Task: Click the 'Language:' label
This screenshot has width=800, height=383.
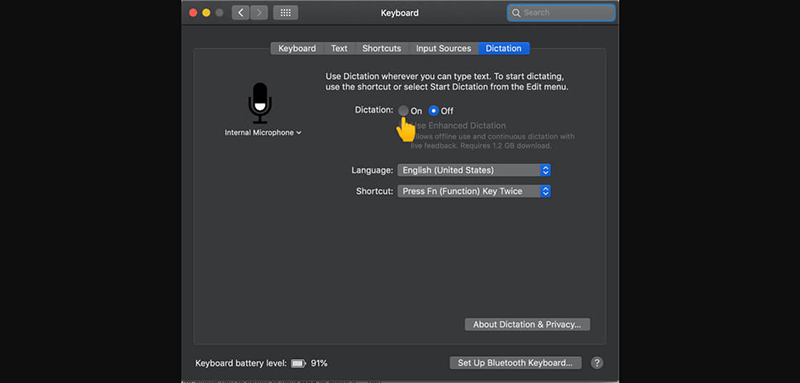Action: pos(372,170)
